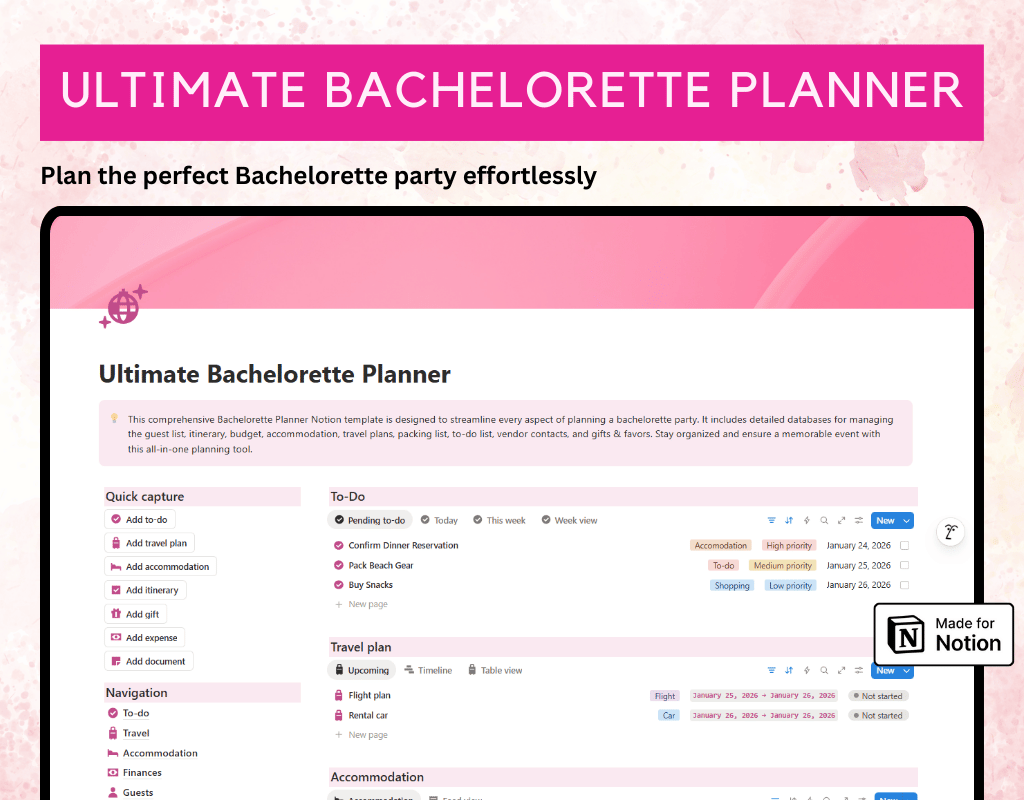Screen dimensions: 1024x800
Task: Open Low priority tag dropdown
Action: click(x=790, y=586)
